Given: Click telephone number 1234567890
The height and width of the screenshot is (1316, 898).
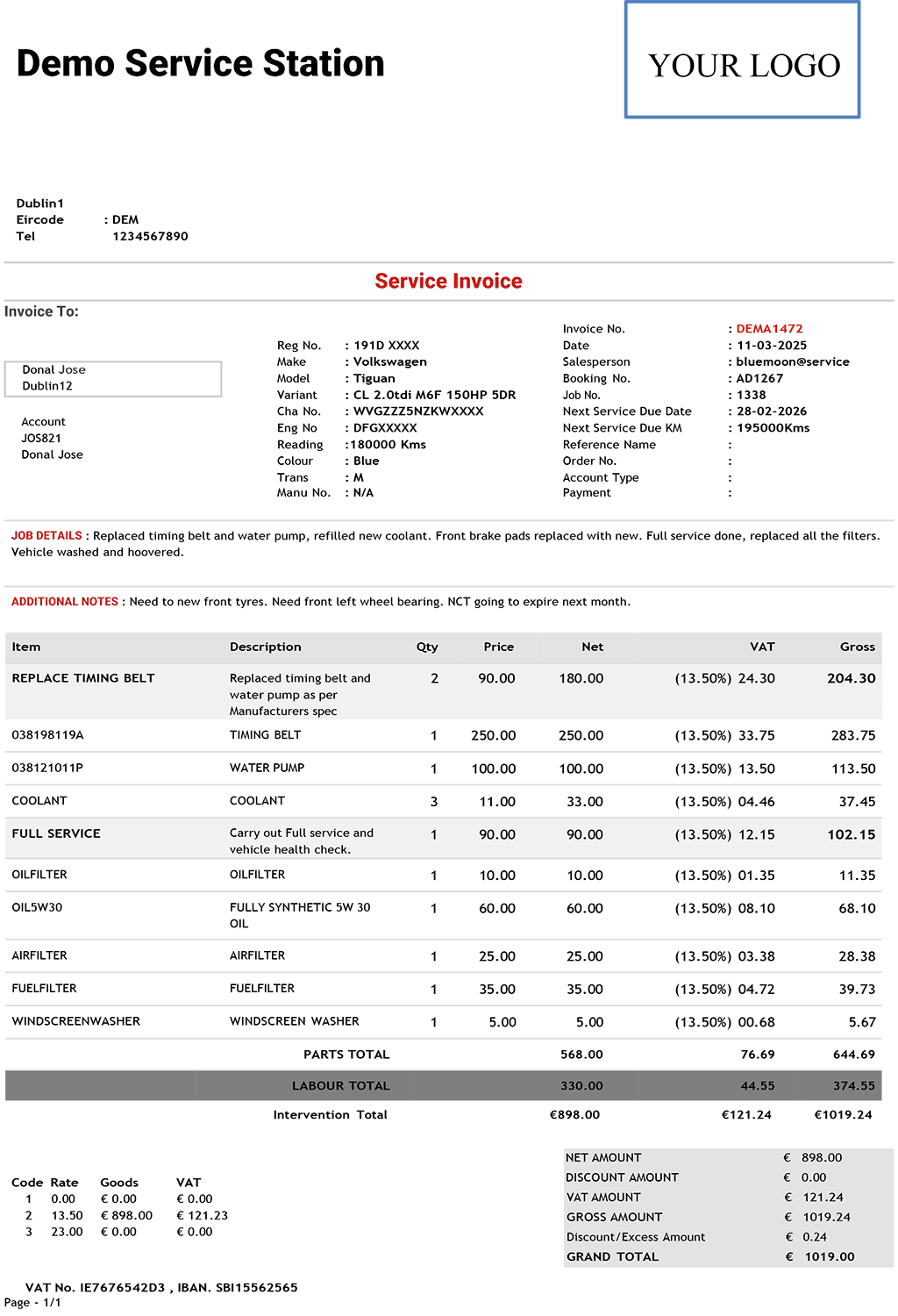Looking at the screenshot, I should [150, 236].
